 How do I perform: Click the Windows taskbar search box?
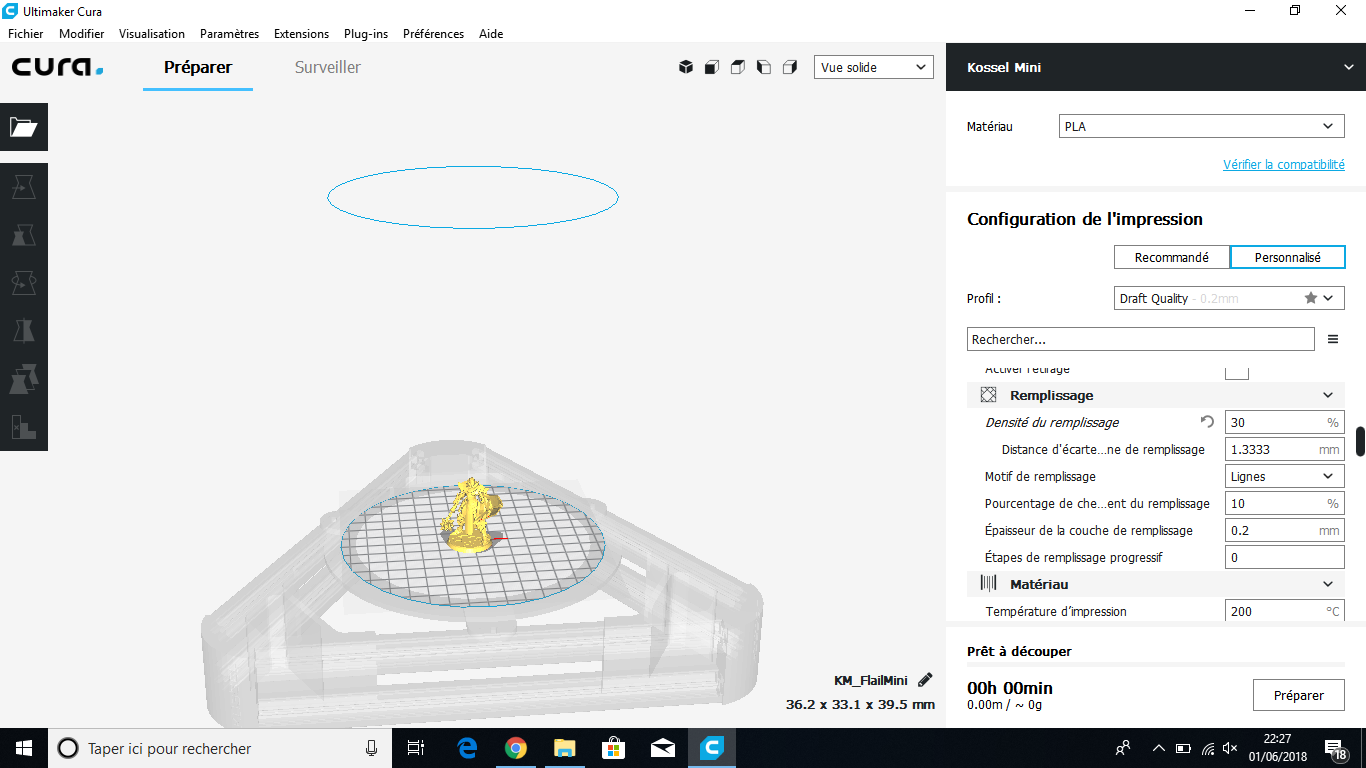(220, 748)
